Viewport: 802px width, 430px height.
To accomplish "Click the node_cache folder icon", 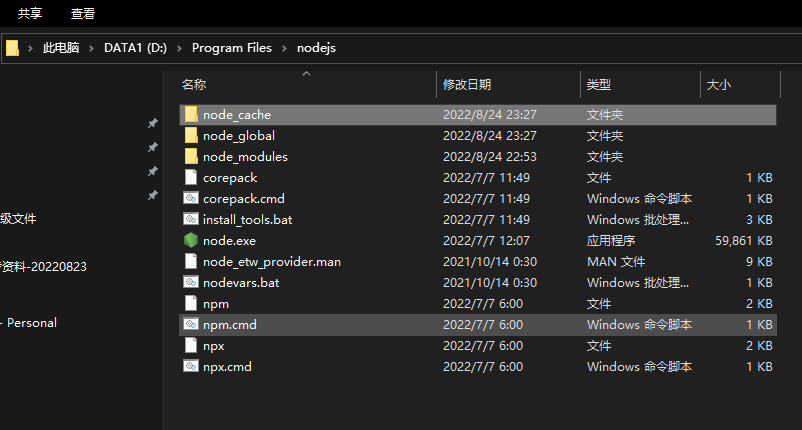I will [x=191, y=115].
